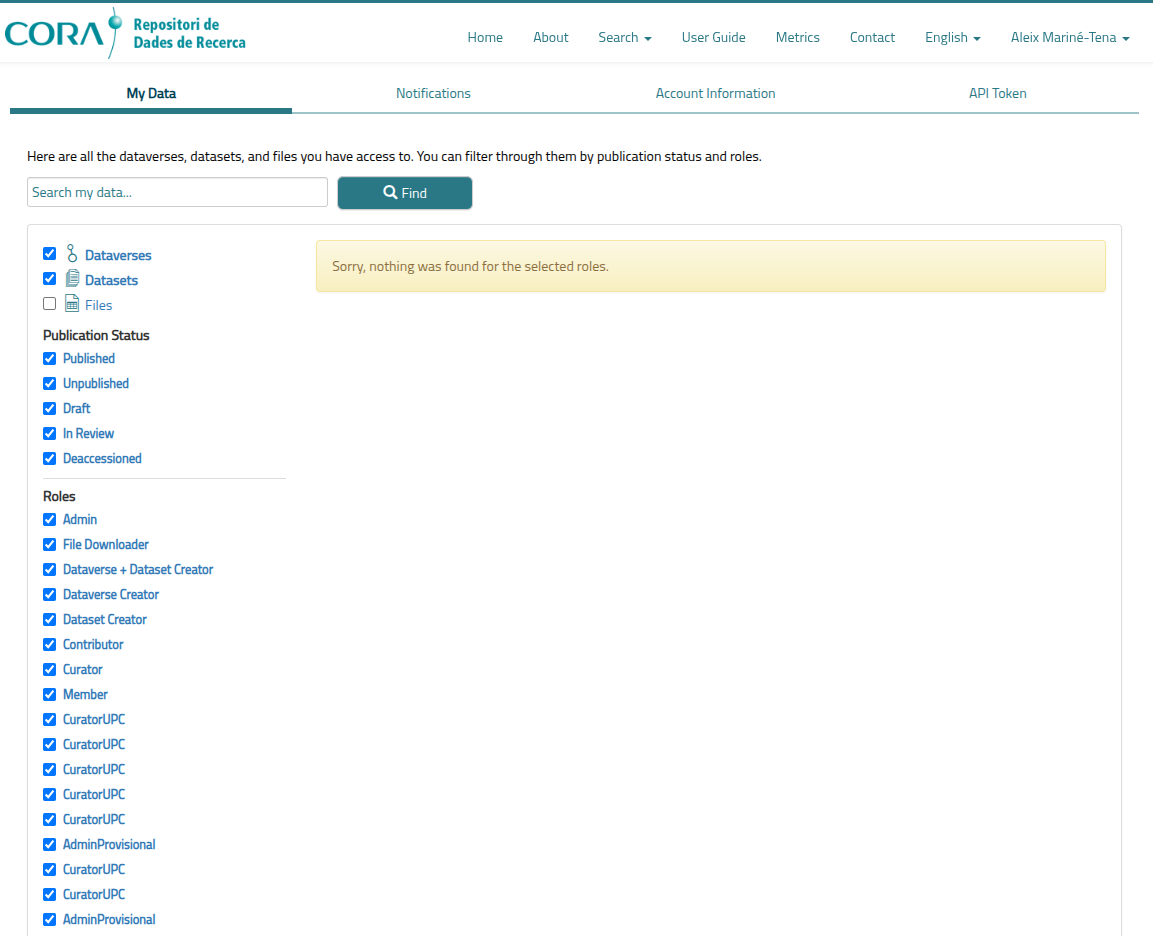Click the Search my data input field
Viewport: 1153px width, 936px height.
(x=177, y=192)
